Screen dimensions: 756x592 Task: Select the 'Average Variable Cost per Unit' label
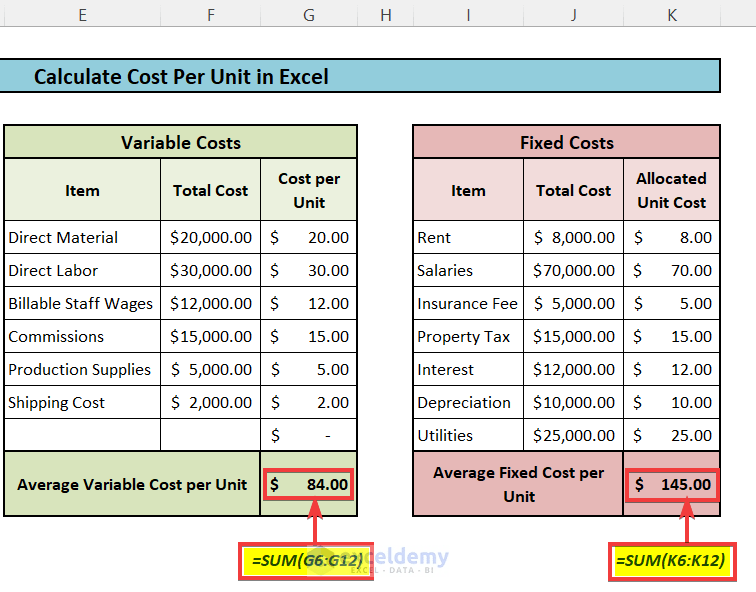[x=132, y=484]
